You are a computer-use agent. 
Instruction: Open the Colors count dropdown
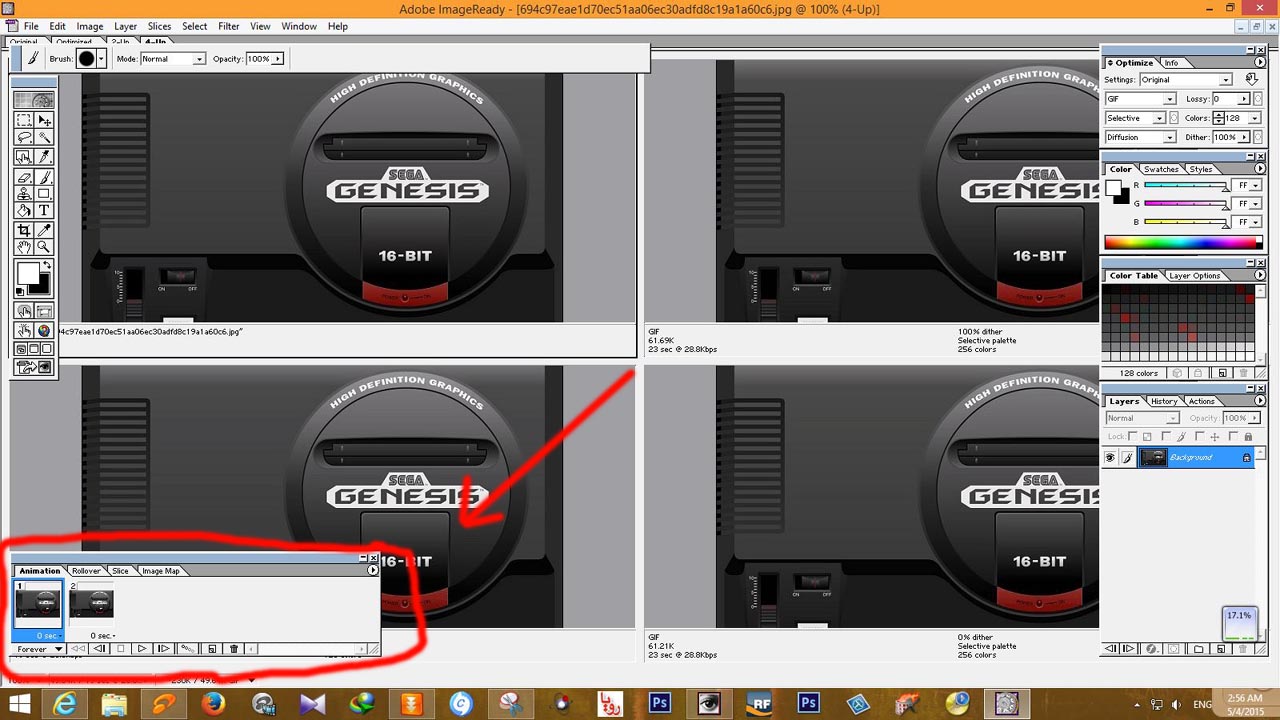pos(1254,118)
